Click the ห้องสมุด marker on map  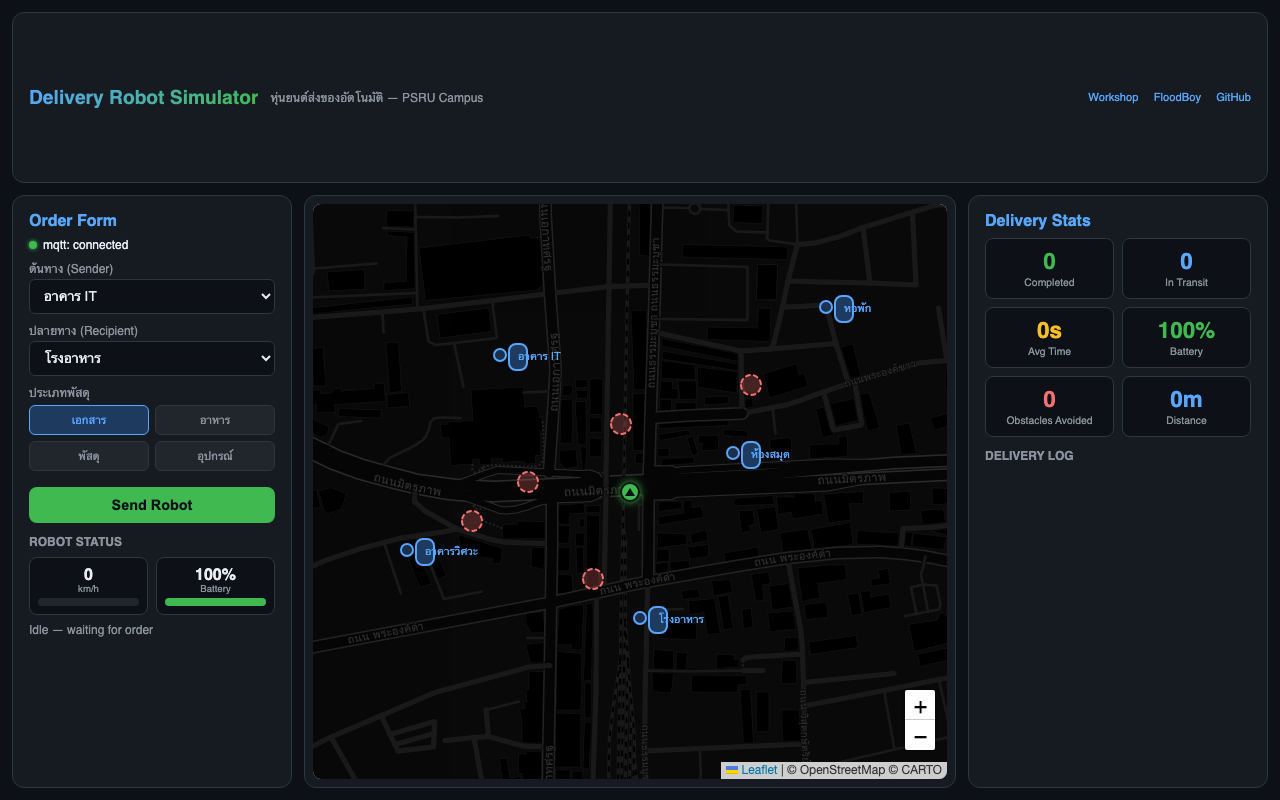point(750,454)
